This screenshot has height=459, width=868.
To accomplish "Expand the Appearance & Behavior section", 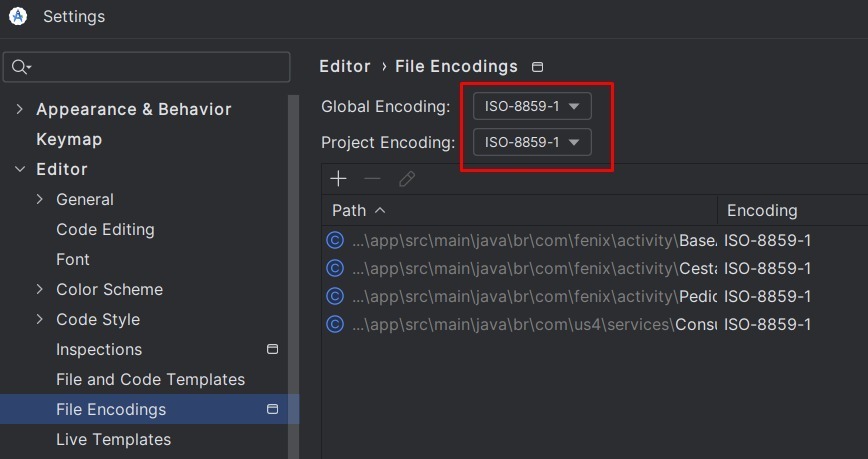I will pyautogui.click(x=20, y=109).
